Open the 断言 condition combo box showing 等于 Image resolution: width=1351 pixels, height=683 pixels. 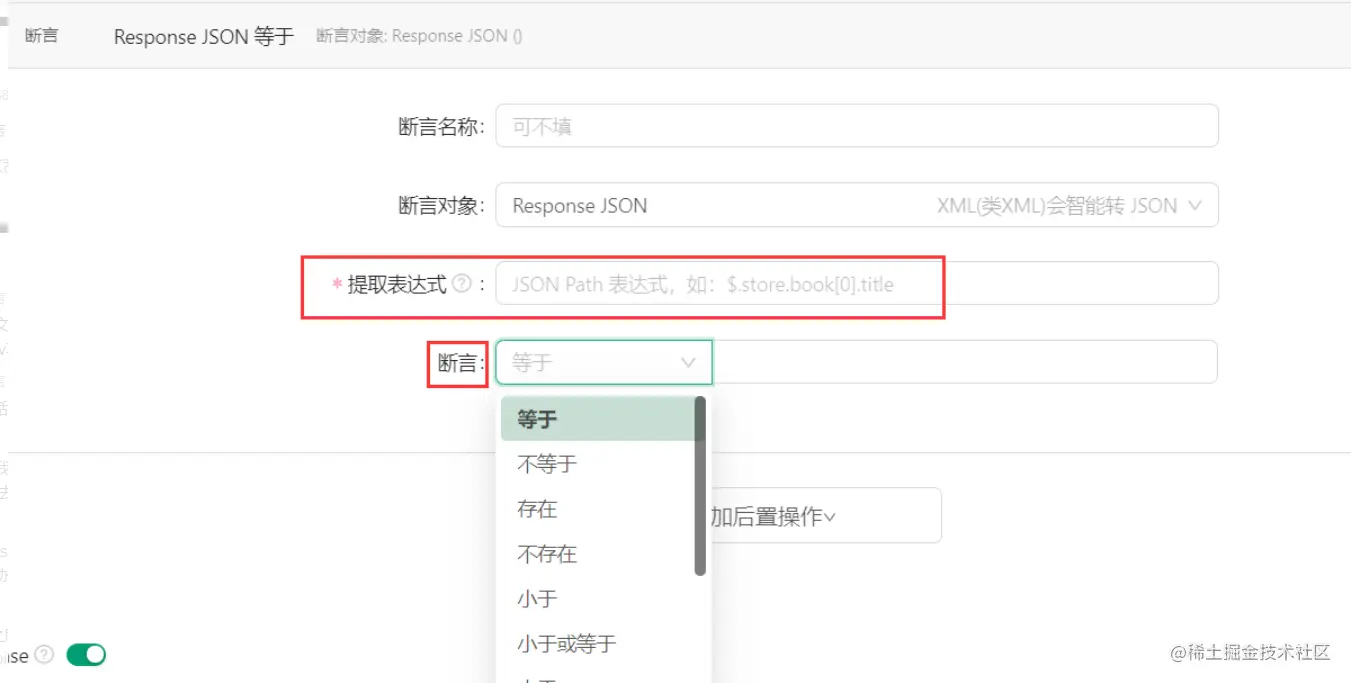(x=604, y=362)
